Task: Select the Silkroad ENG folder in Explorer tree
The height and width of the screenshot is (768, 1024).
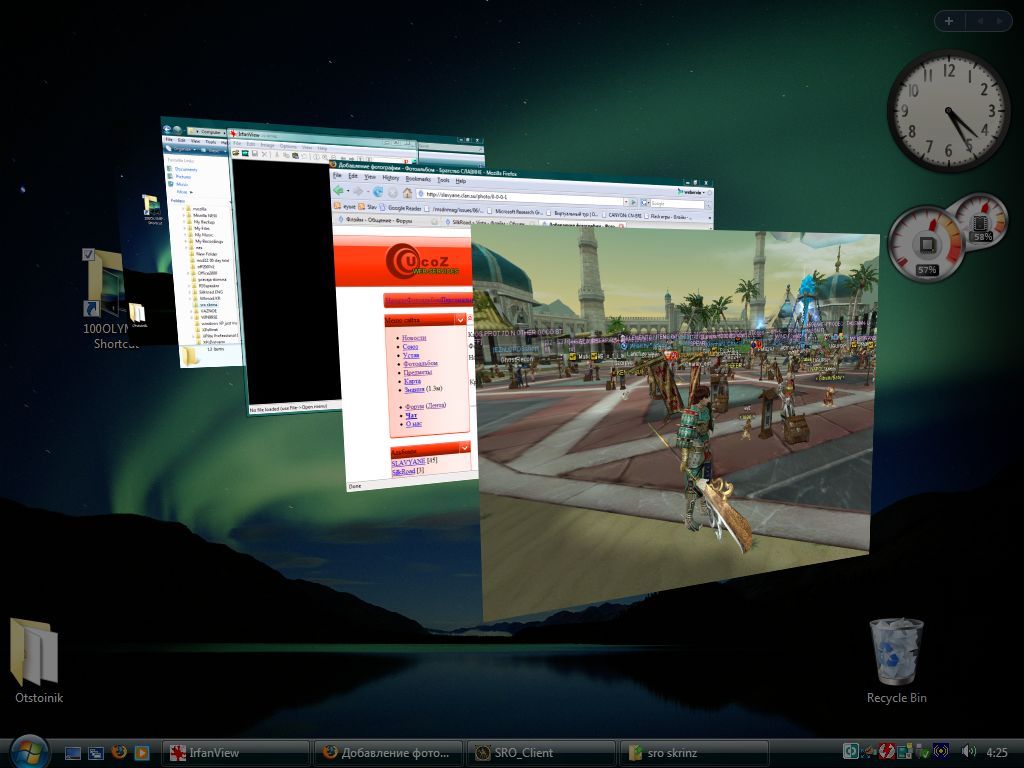Action: point(211,292)
